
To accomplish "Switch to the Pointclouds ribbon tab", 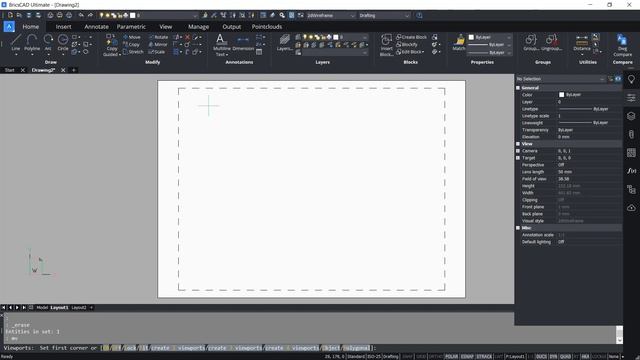I will click(x=267, y=27).
